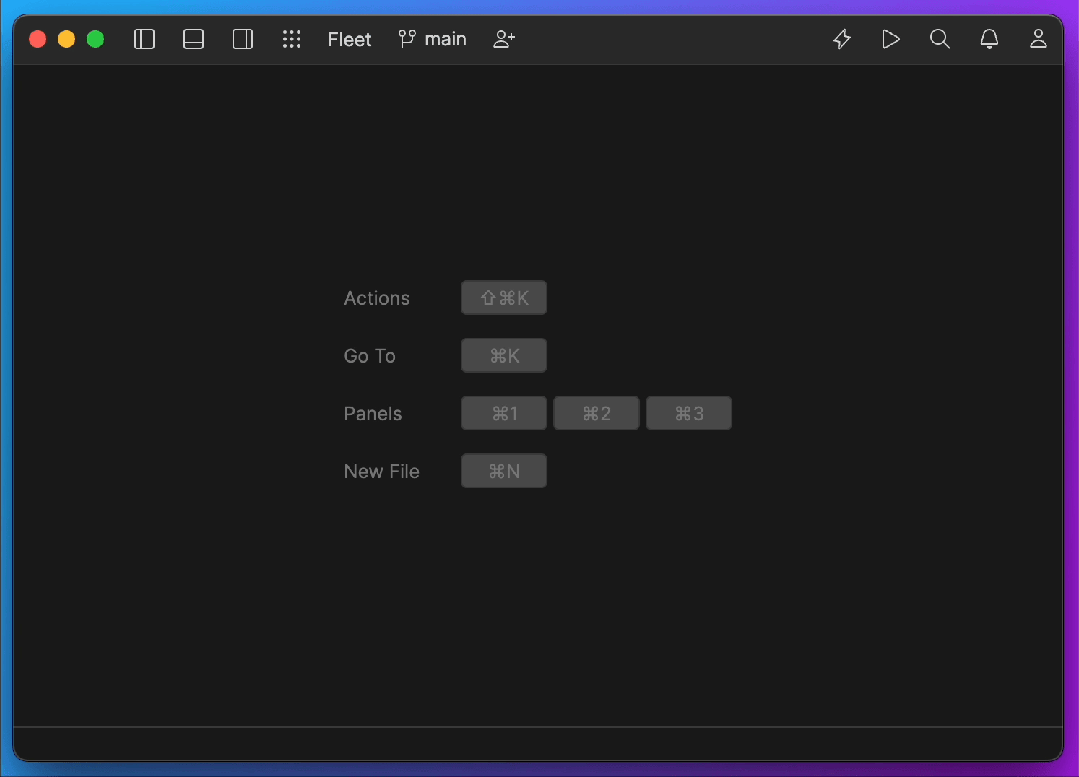
Task: Open search with the magnifier icon
Action: coord(940,39)
